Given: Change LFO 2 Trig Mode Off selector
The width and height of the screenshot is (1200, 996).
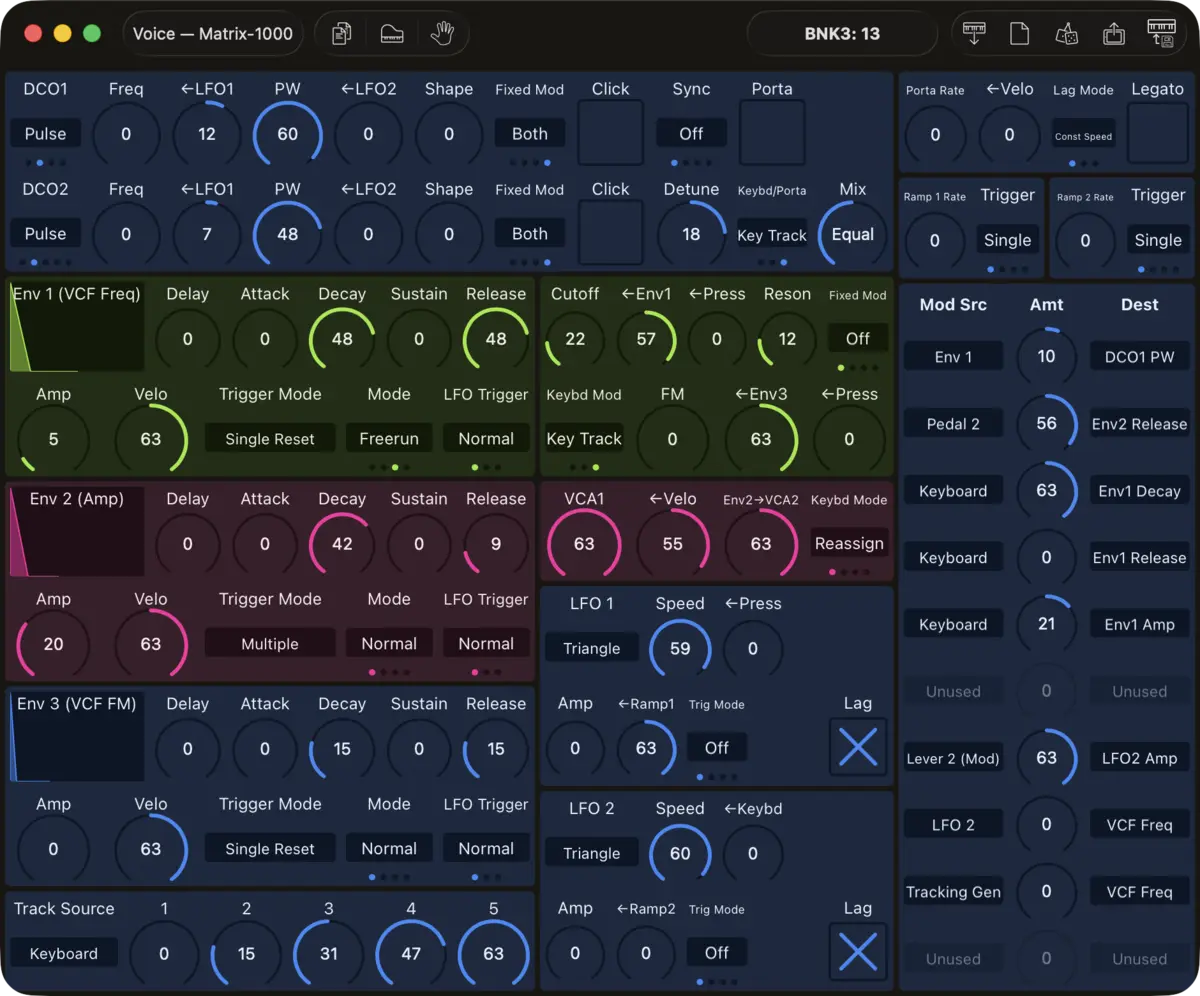Looking at the screenshot, I should click(x=717, y=952).
